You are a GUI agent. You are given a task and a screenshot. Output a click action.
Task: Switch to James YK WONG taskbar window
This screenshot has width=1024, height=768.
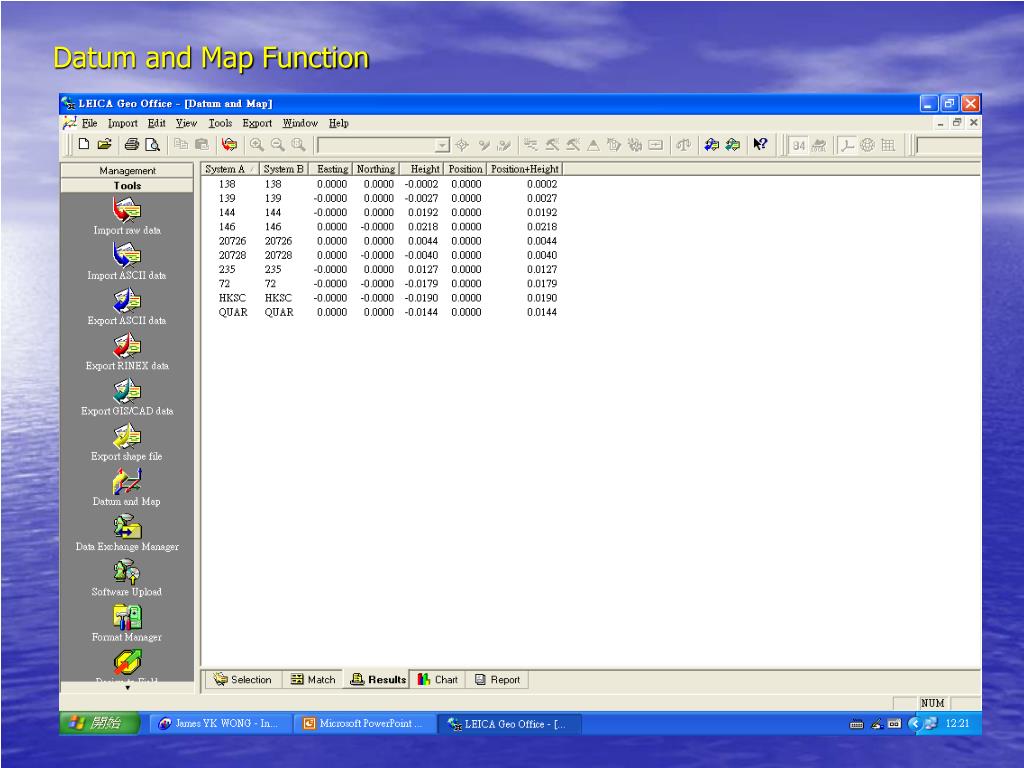[x=219, y=724]
